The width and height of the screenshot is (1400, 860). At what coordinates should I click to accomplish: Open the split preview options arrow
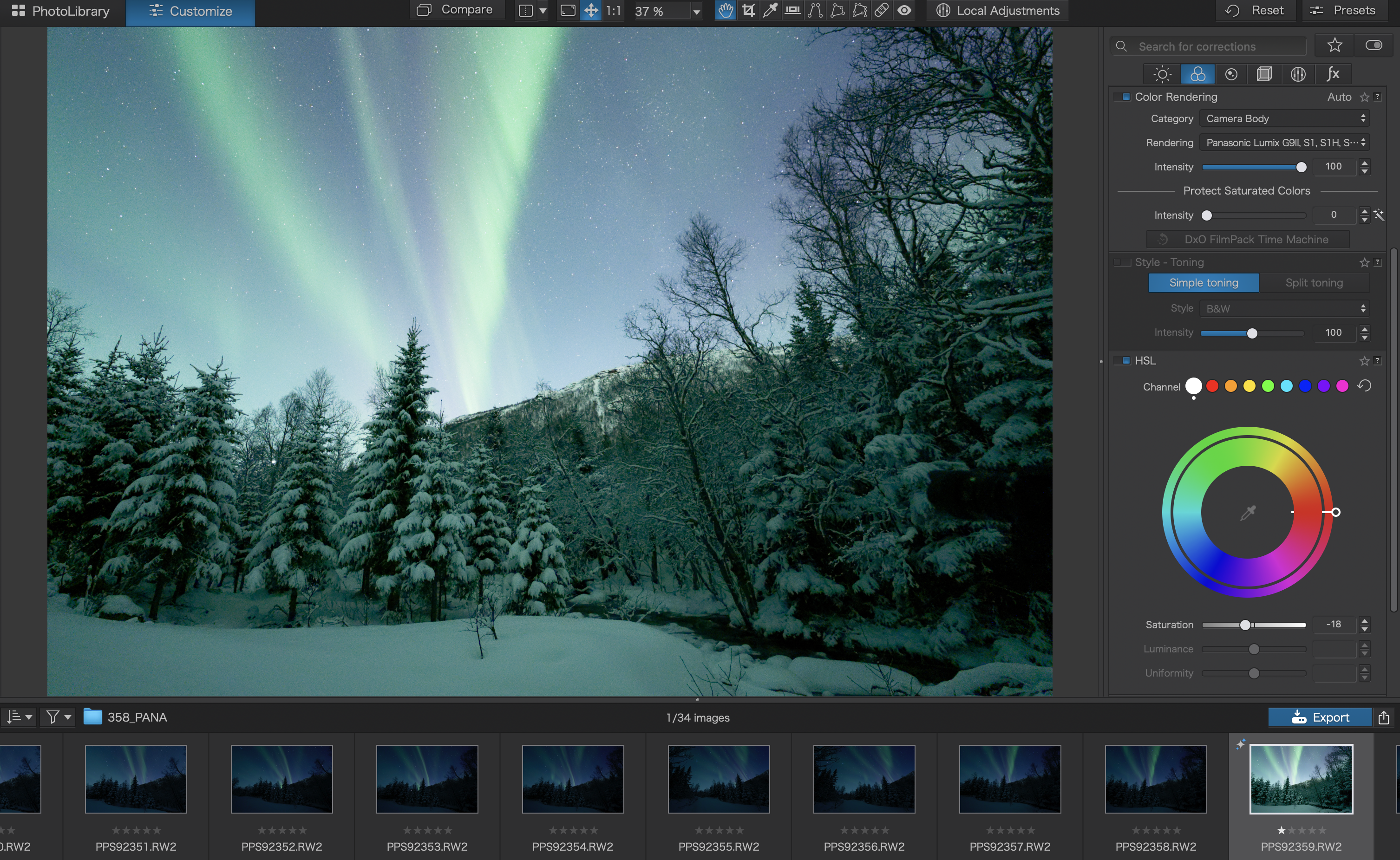543,10
